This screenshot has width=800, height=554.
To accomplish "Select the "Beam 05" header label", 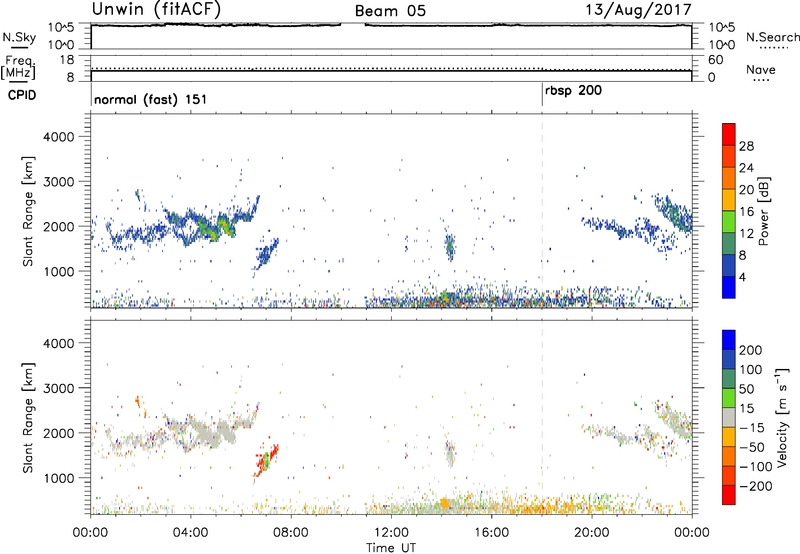I will point(390,11).
